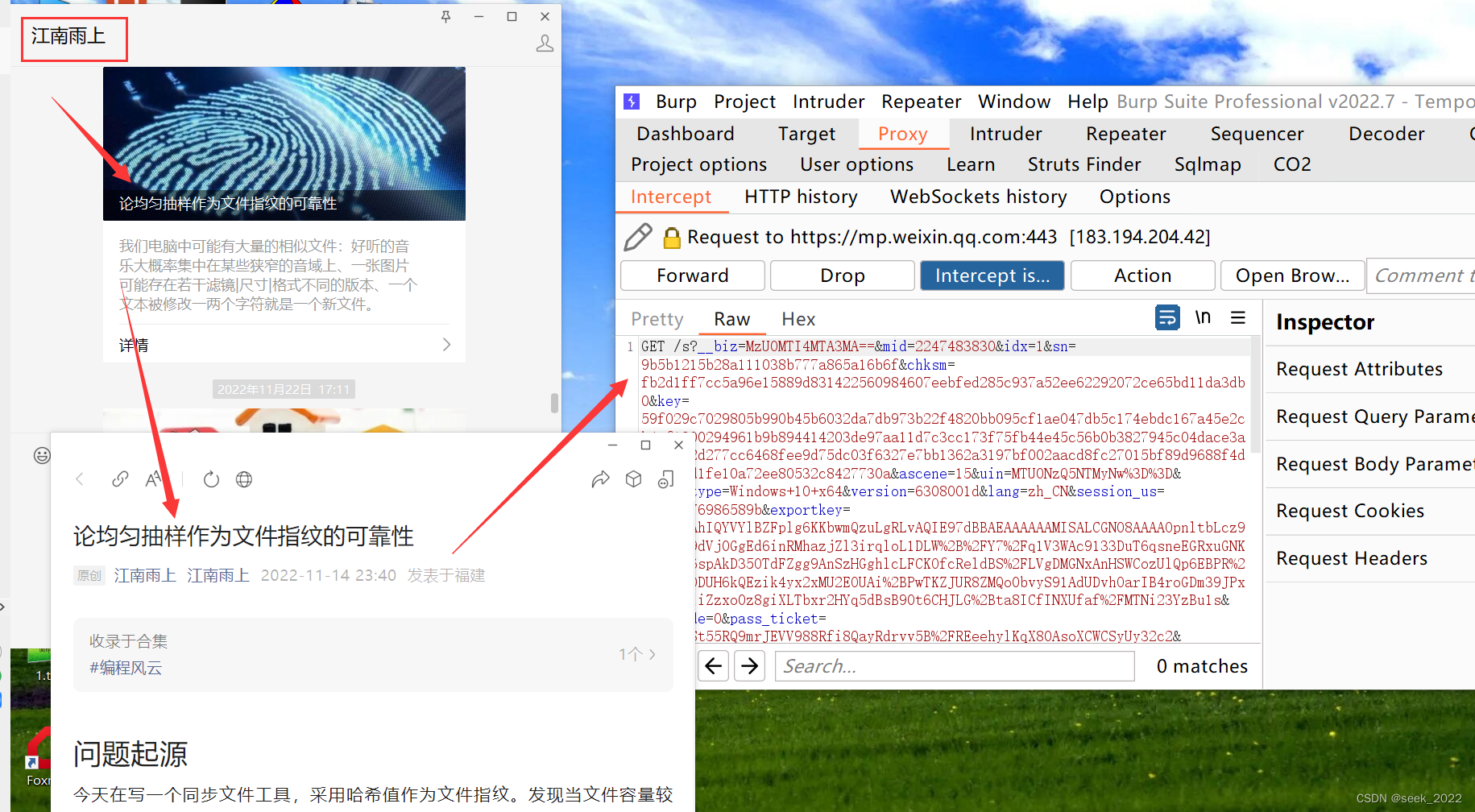
Task: Toggle the show newline \n icon
Action: click(x=1203, y=317)
